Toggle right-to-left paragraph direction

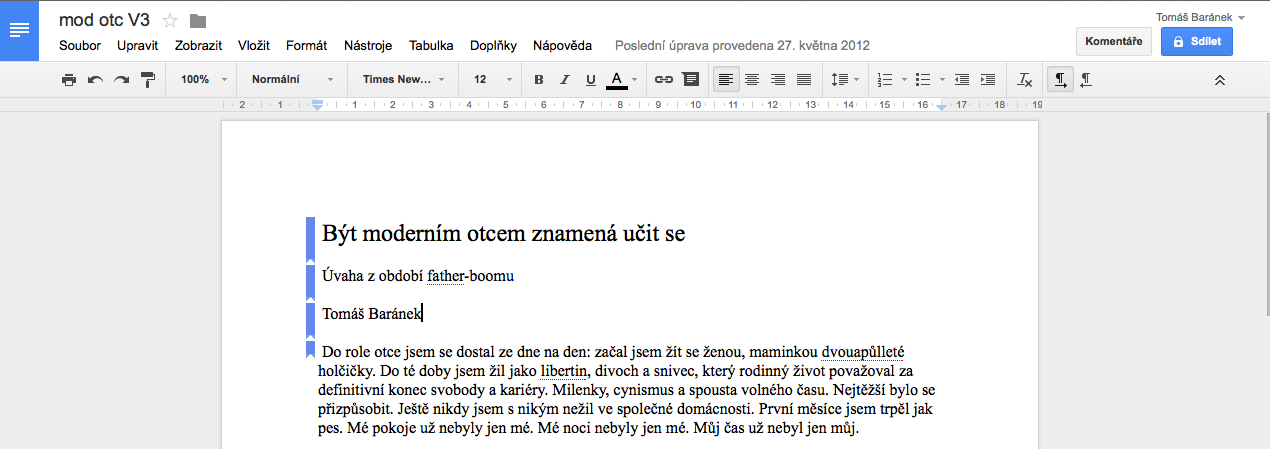(x=1086, y=80)
